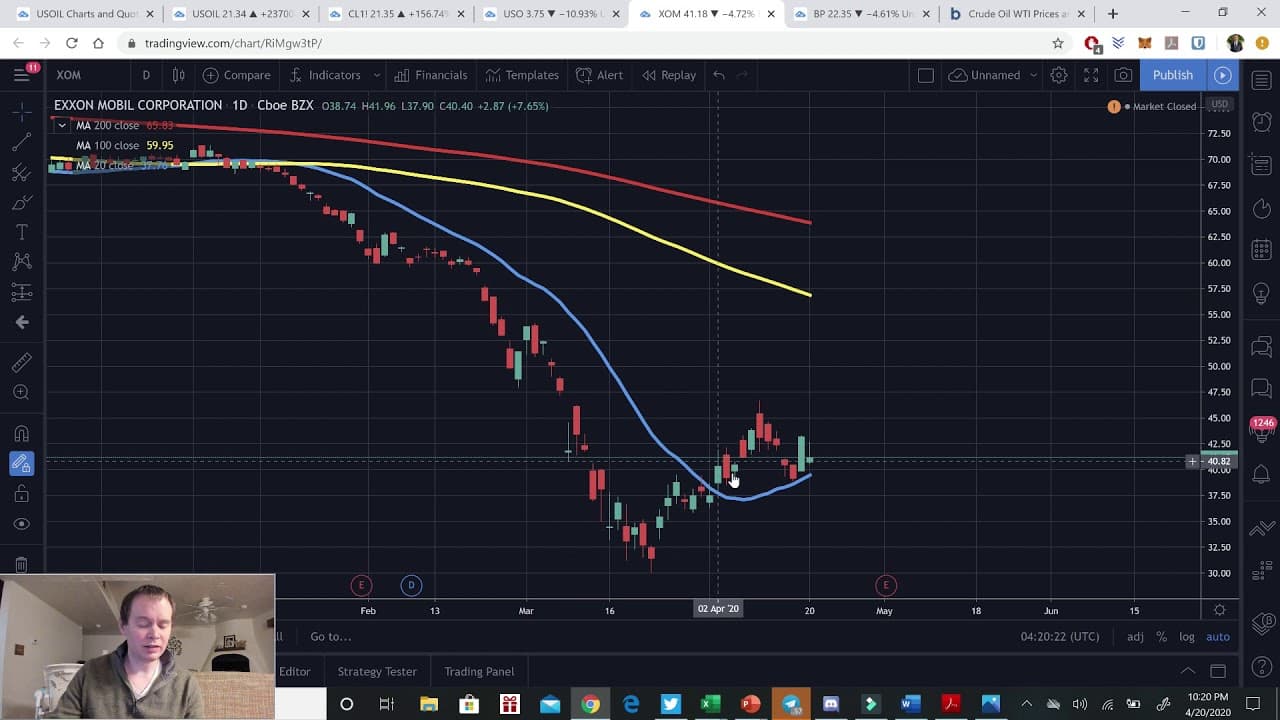Select the crosshair cursor tool
This screenshot has height=720, width=1280.
pyautogui.click(x=21, y=113)
